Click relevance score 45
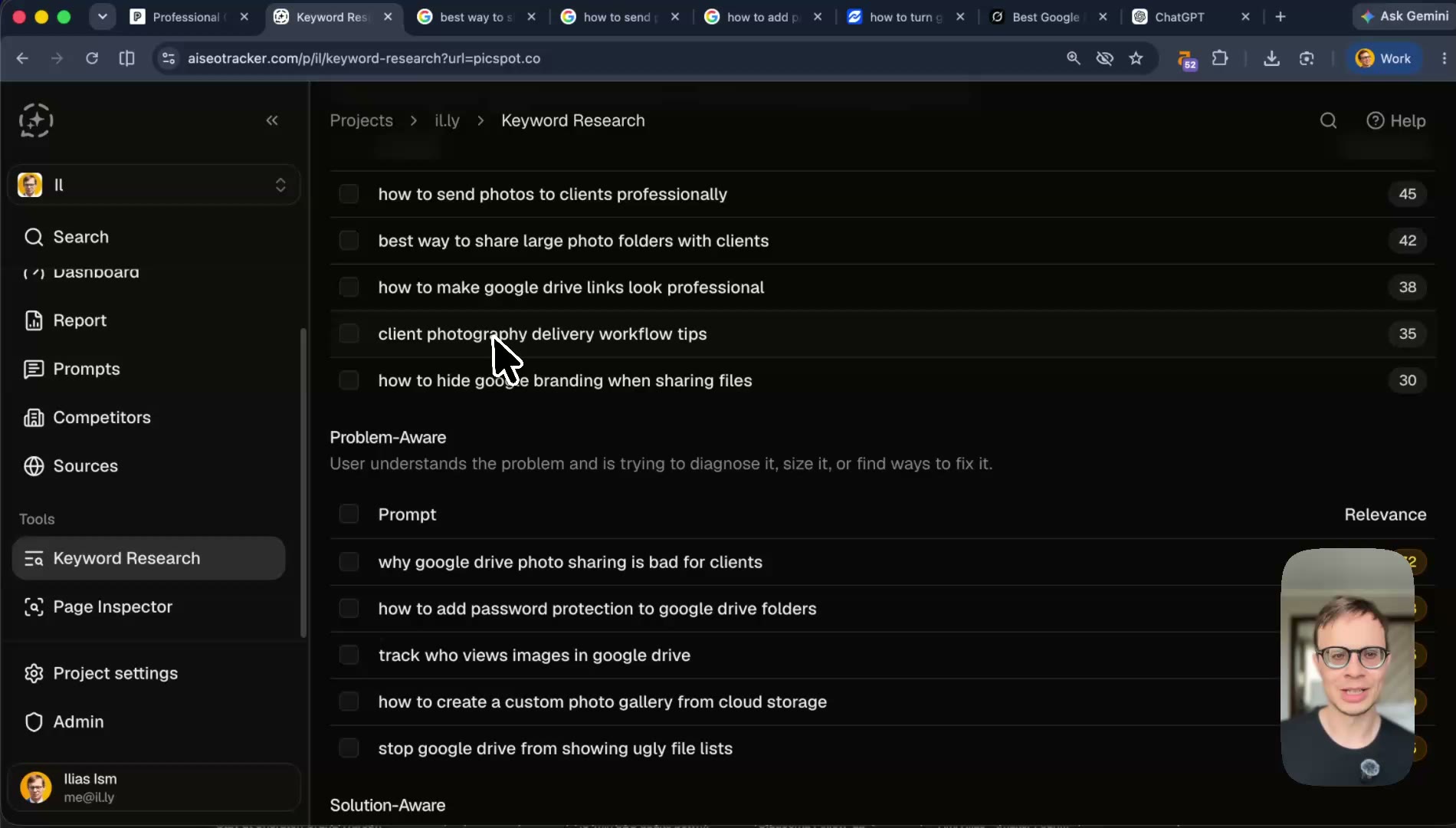 tap(1407, 194)
